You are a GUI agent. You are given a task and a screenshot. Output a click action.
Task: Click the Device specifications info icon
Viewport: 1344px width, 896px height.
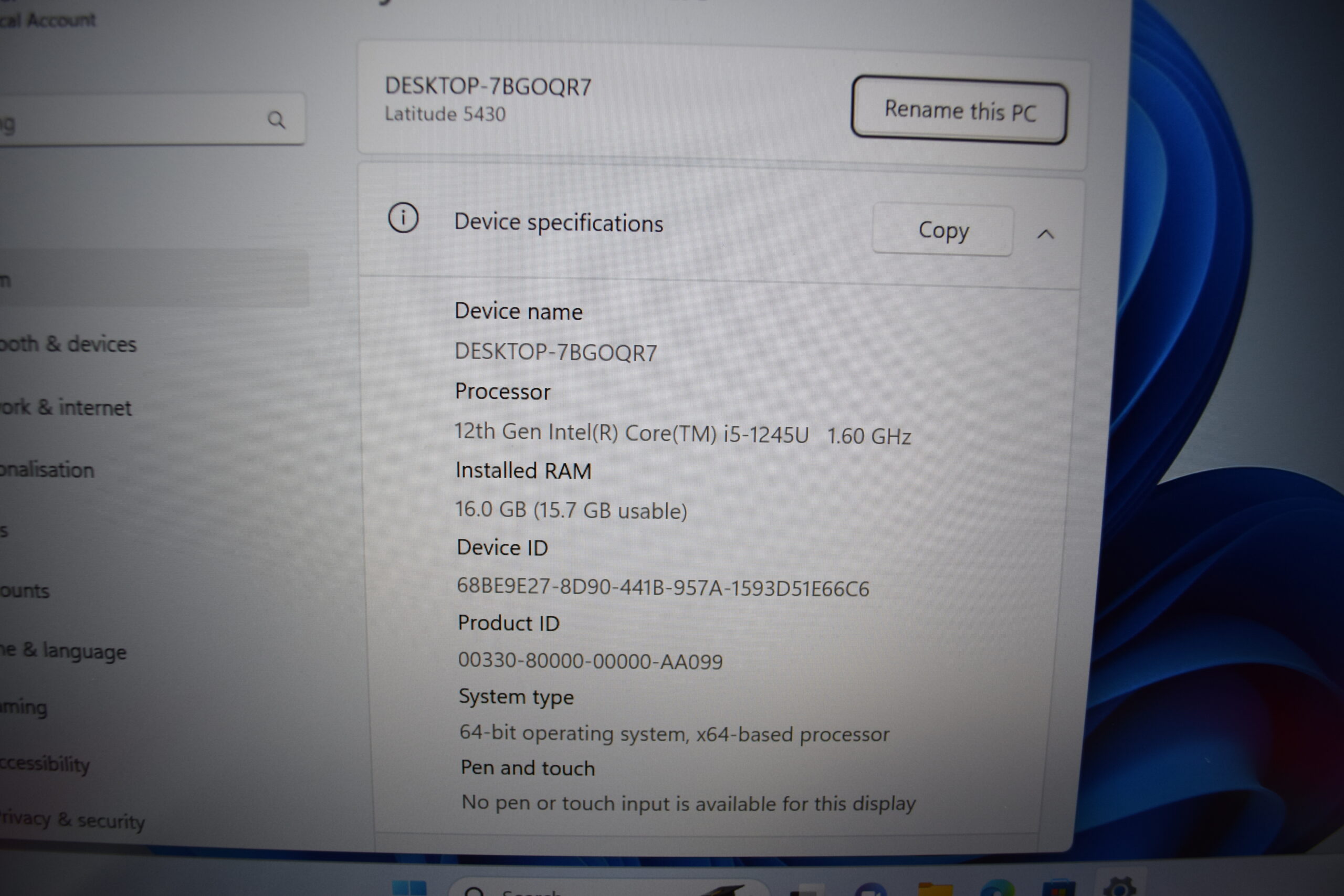tap(403, 218)
